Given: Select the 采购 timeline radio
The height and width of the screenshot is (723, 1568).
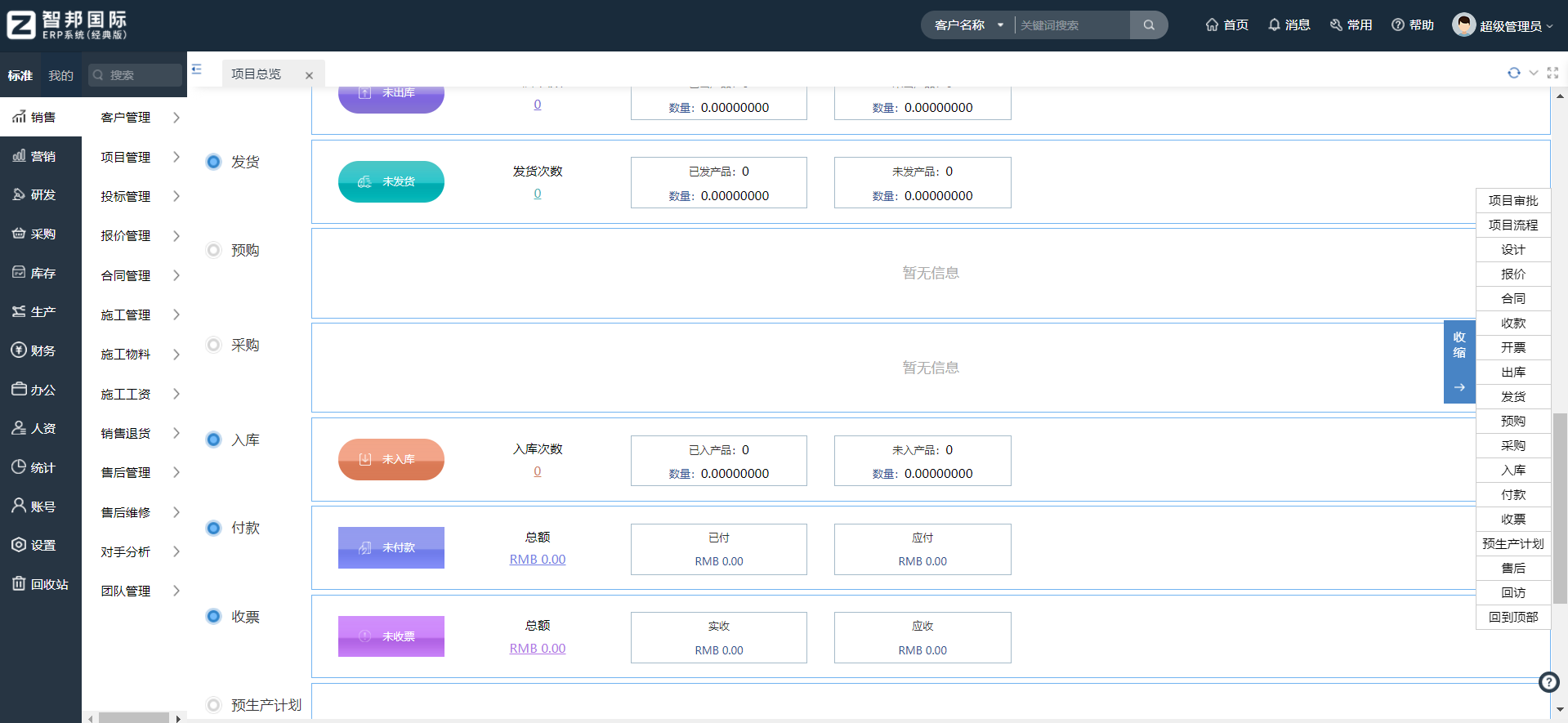Looking at the screenshot, I should pos(213,345).
